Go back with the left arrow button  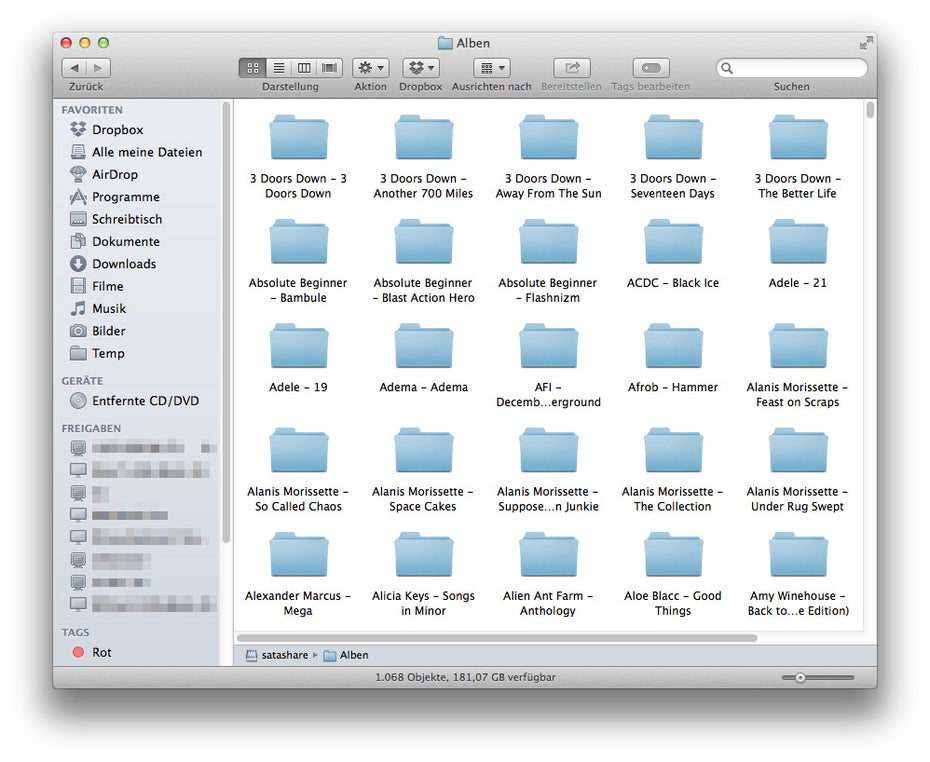pyautogui.click(x=74, y=68)
